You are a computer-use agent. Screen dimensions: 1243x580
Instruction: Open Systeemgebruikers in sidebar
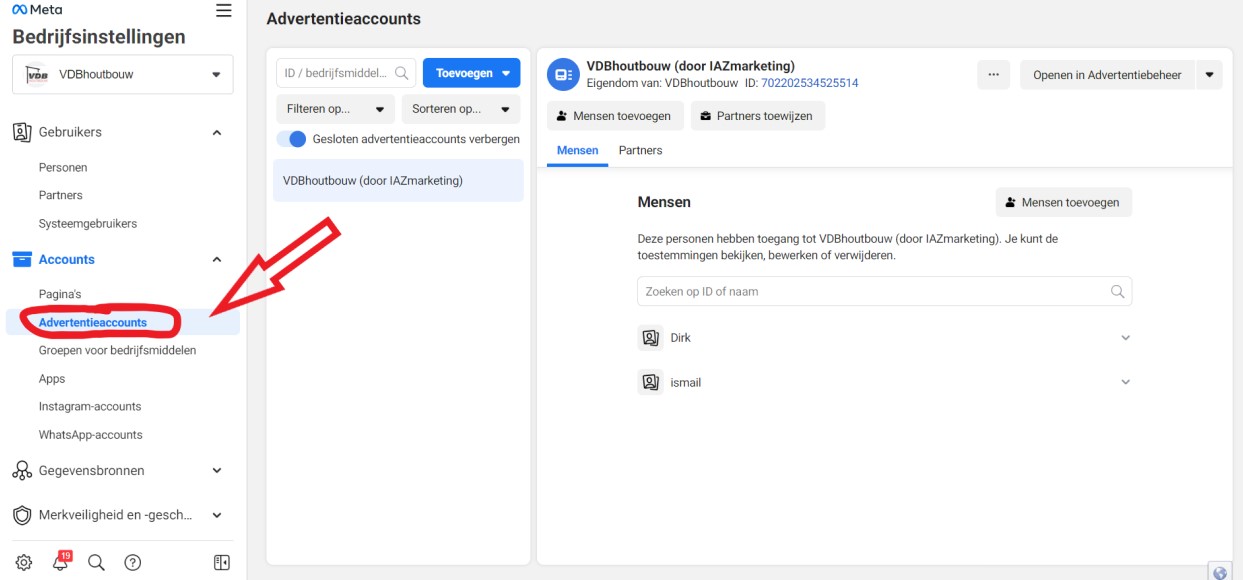click(x=88, y=223)
